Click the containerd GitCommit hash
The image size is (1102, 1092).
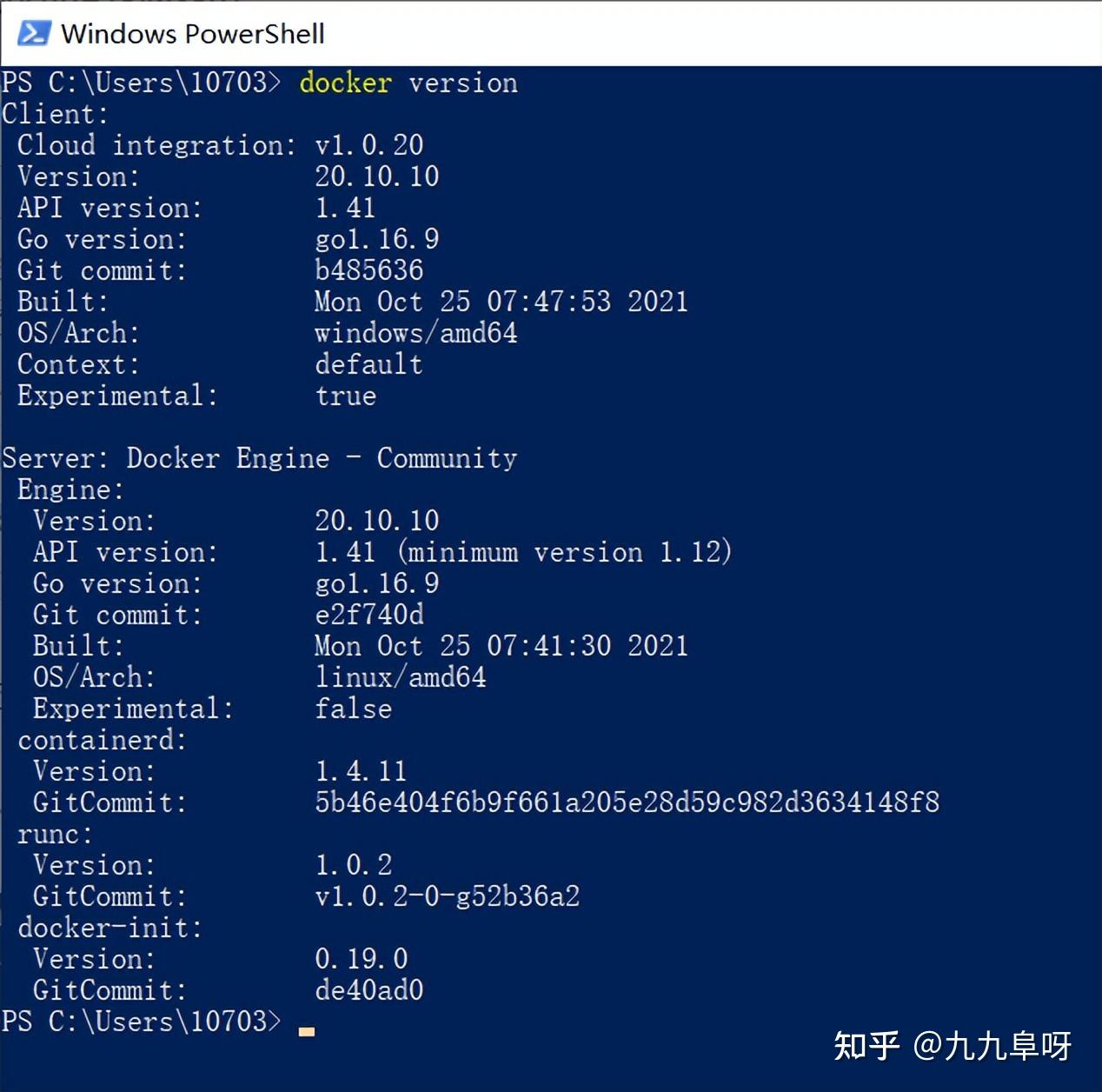pos(626,802)
